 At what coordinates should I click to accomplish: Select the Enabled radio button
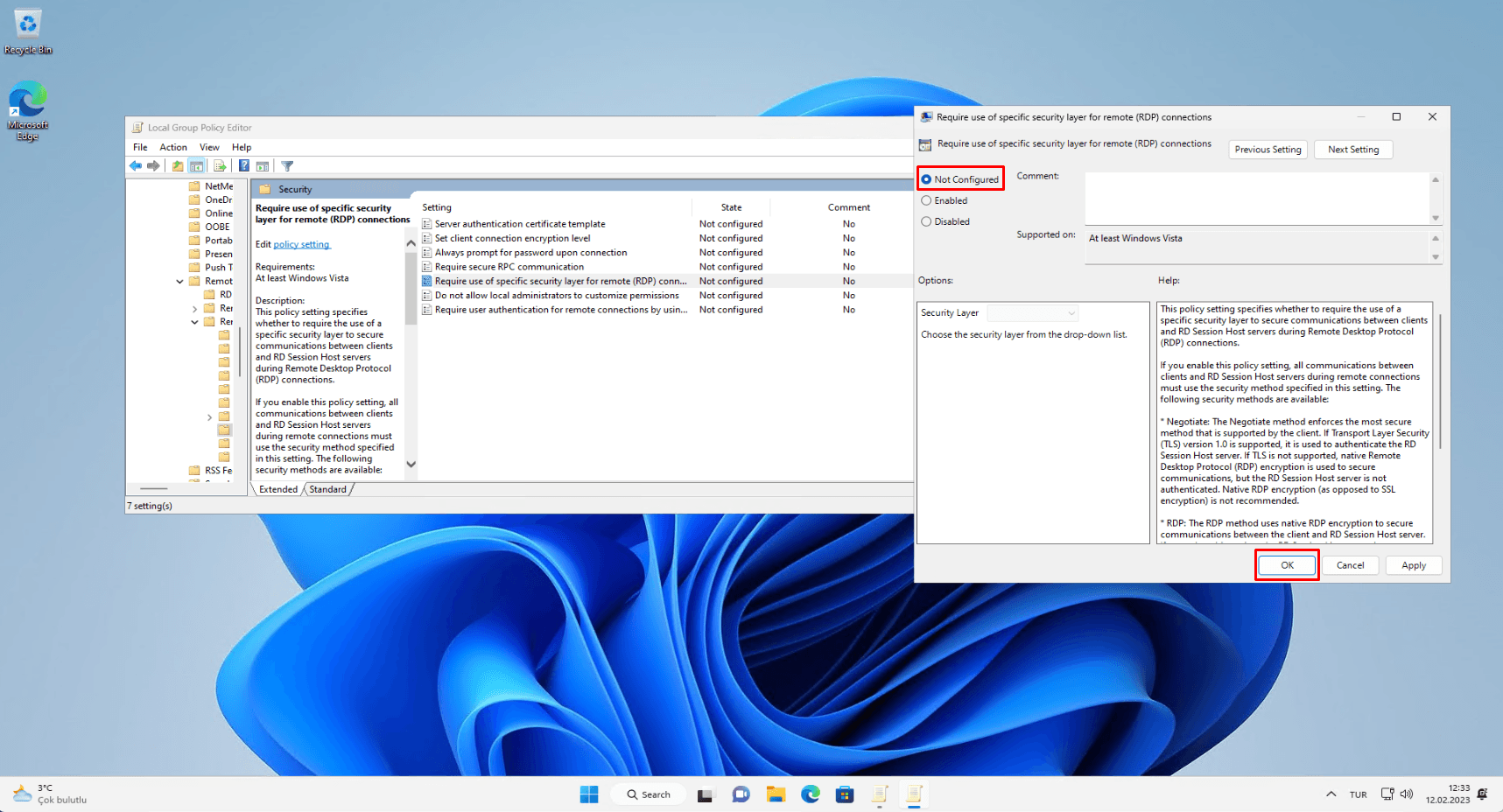click(926, 200)
